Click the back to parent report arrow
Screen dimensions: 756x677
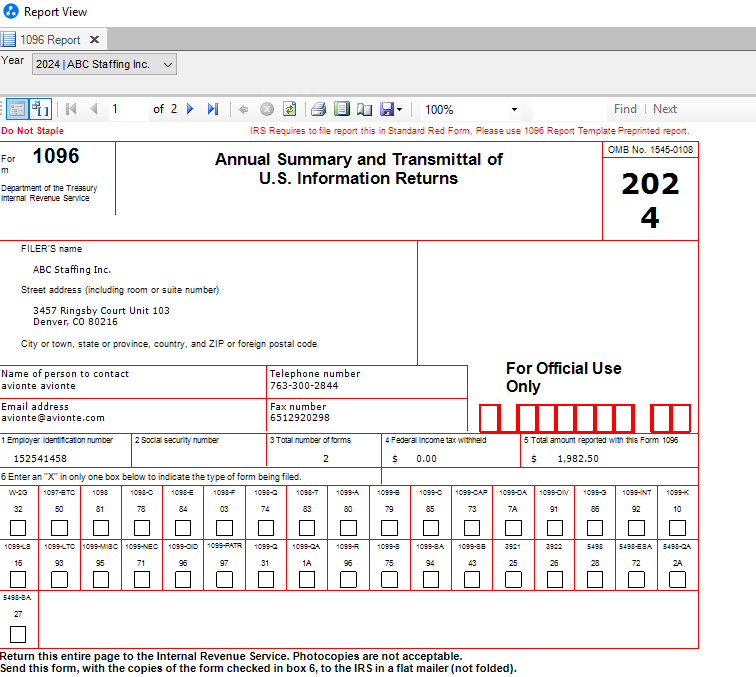point(243,109)
